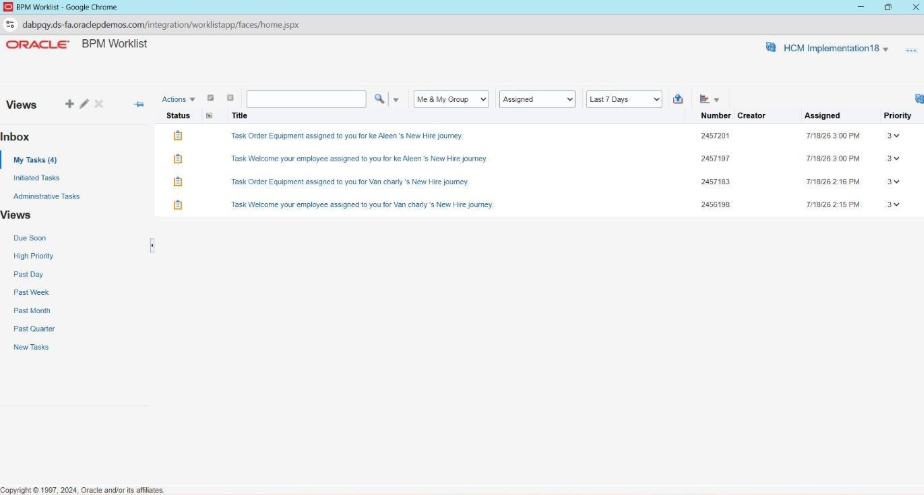Click column icon next to Status header
924x495 pixels.
pos(209,116)
